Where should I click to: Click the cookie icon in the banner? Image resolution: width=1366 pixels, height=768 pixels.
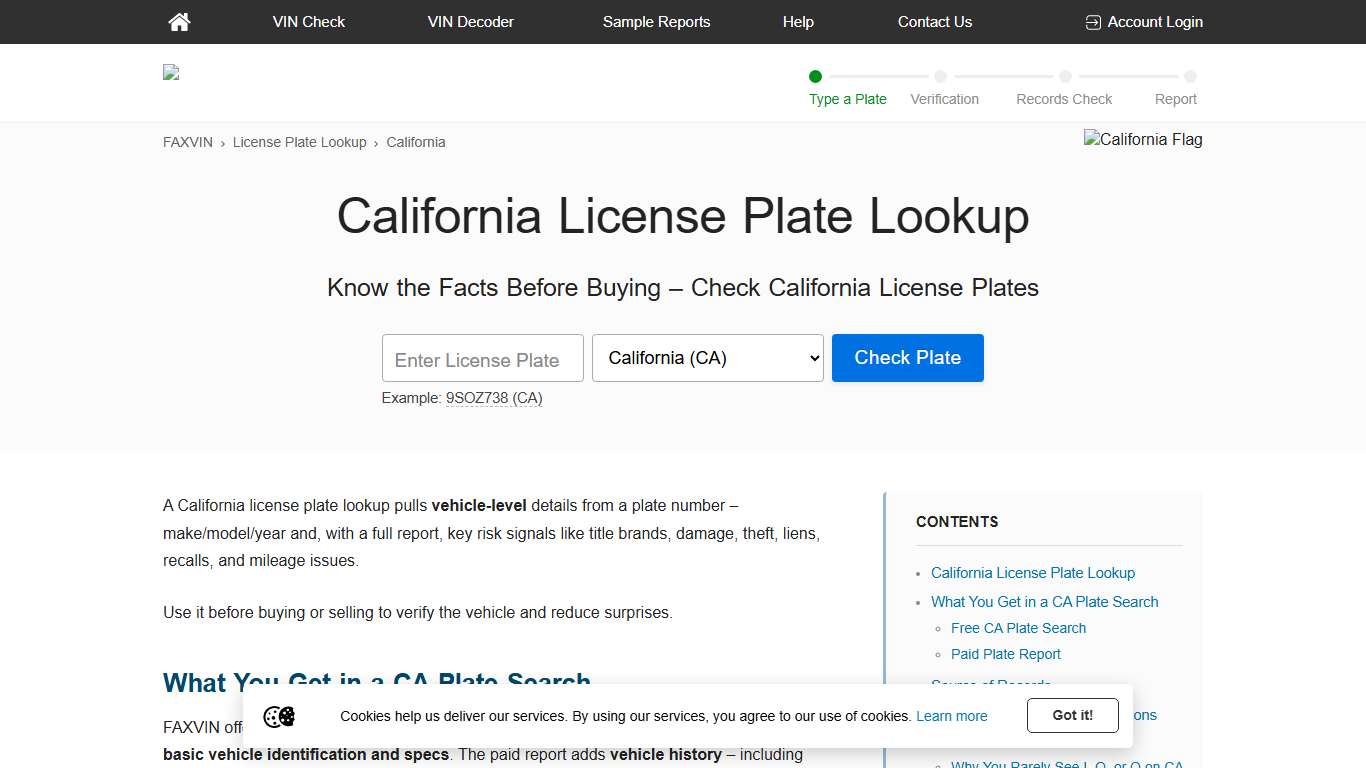[279, 716]
